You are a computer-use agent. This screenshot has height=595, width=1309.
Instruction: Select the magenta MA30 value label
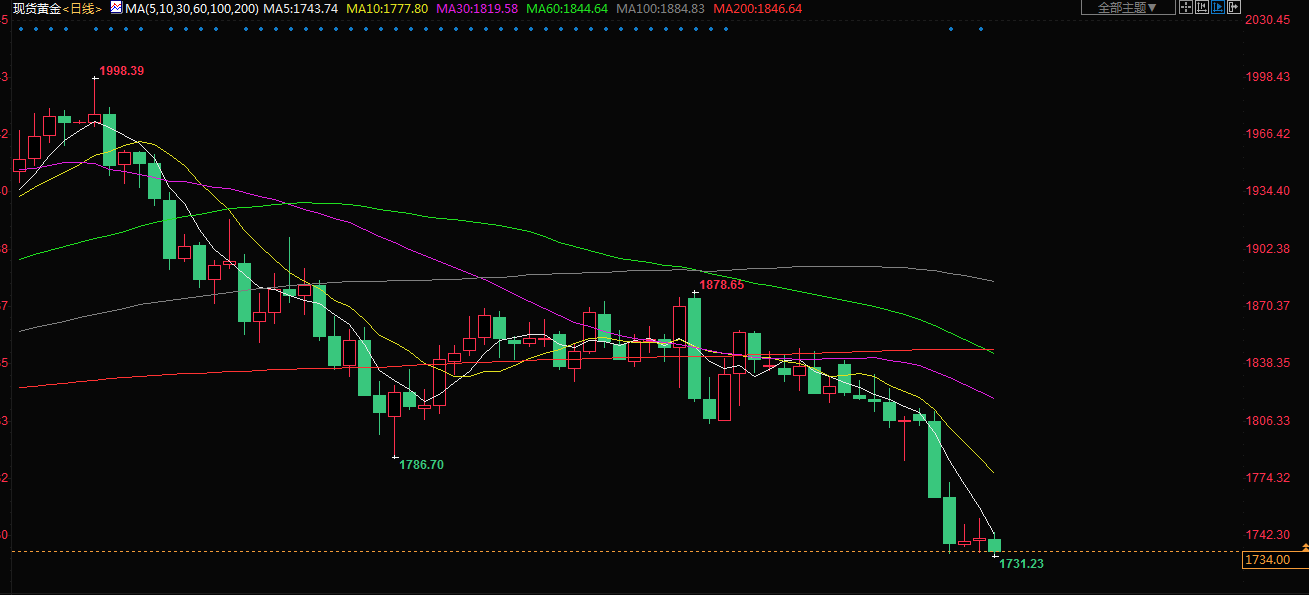(x=477, y=8)
